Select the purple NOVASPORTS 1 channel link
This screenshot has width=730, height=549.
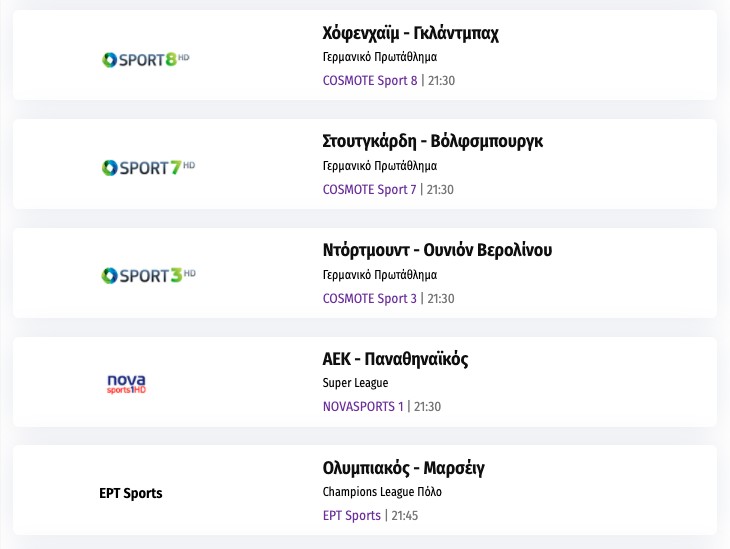(x=363, y=407)
